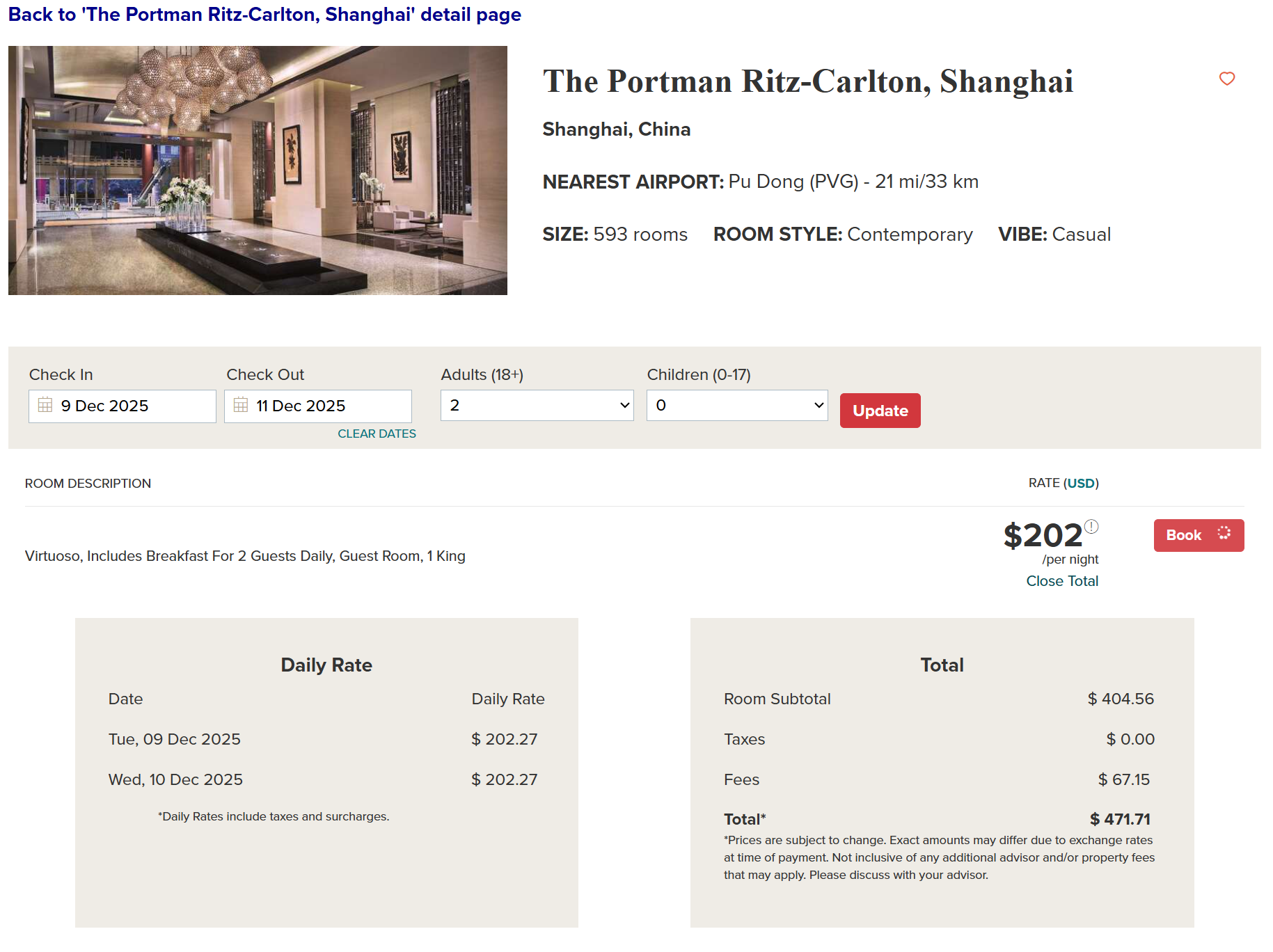
Task: Change currency via the USD link
Action: point(1081,483)
